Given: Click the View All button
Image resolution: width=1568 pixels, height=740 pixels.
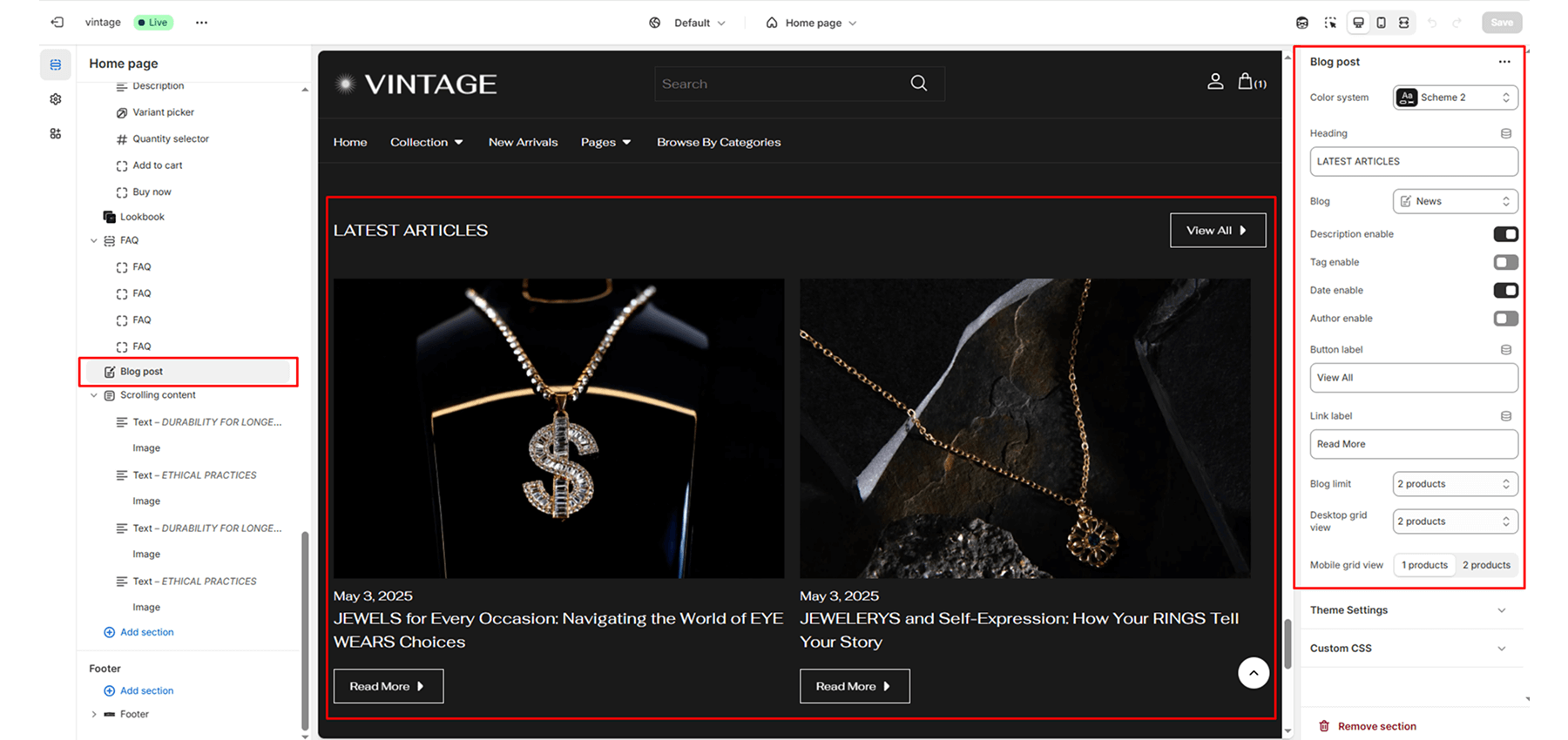Looking at the screenshot, I should tap(1218, 231).
